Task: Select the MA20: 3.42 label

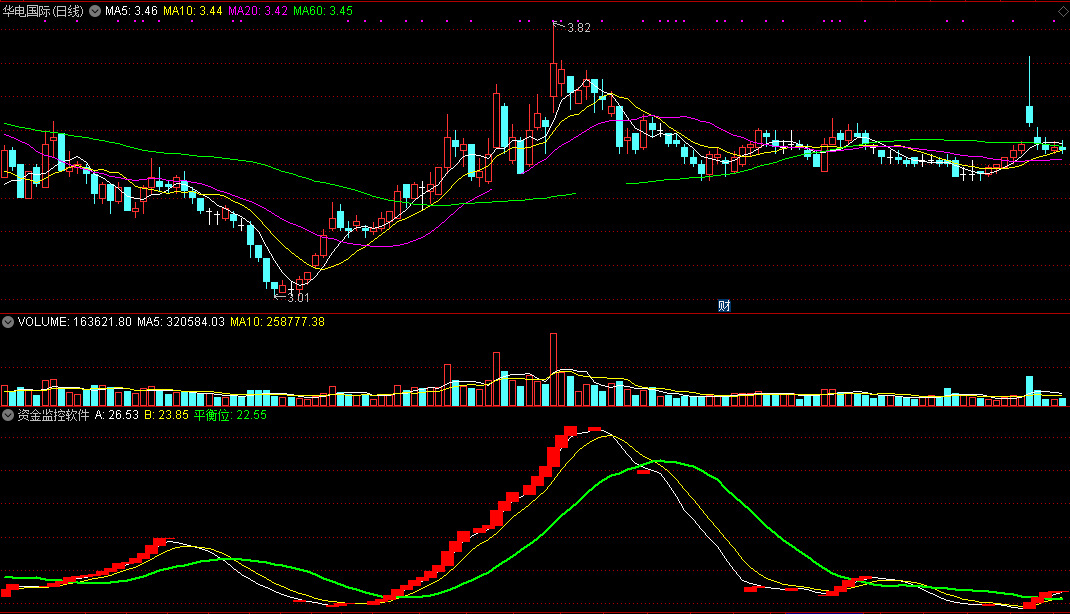Action: pos(258,11)
